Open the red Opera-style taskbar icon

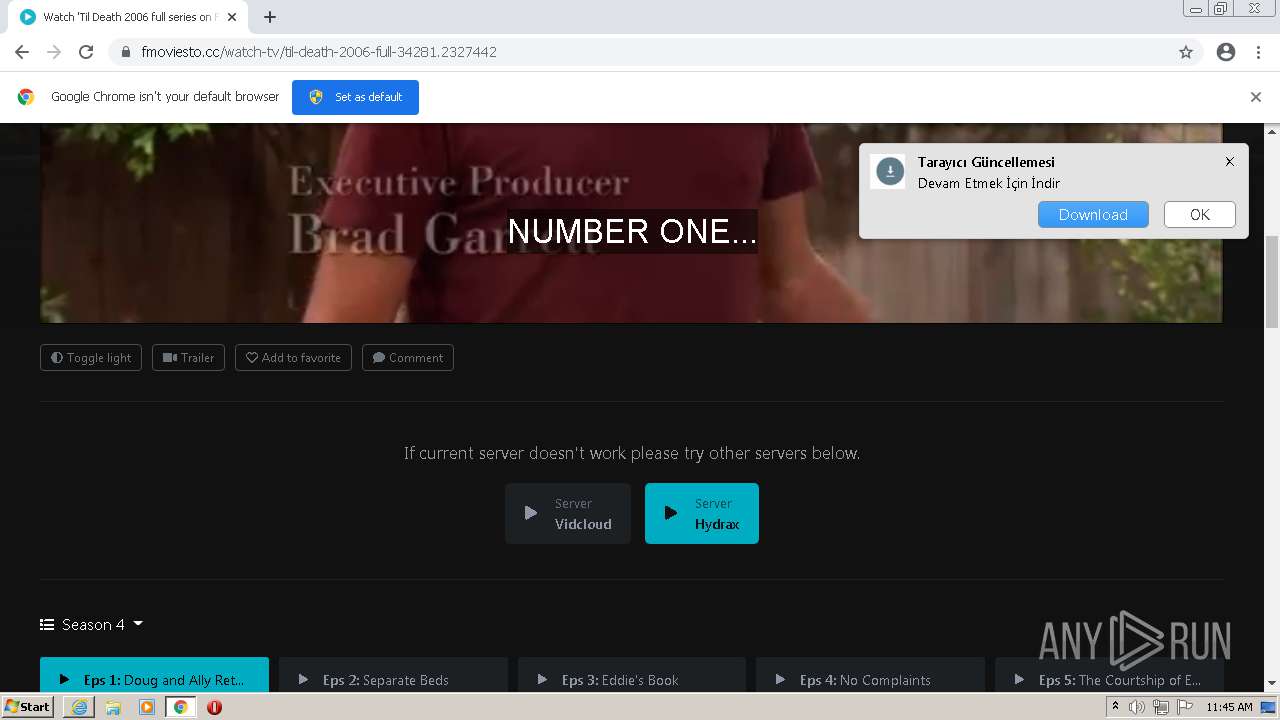[x=214, y=707]
